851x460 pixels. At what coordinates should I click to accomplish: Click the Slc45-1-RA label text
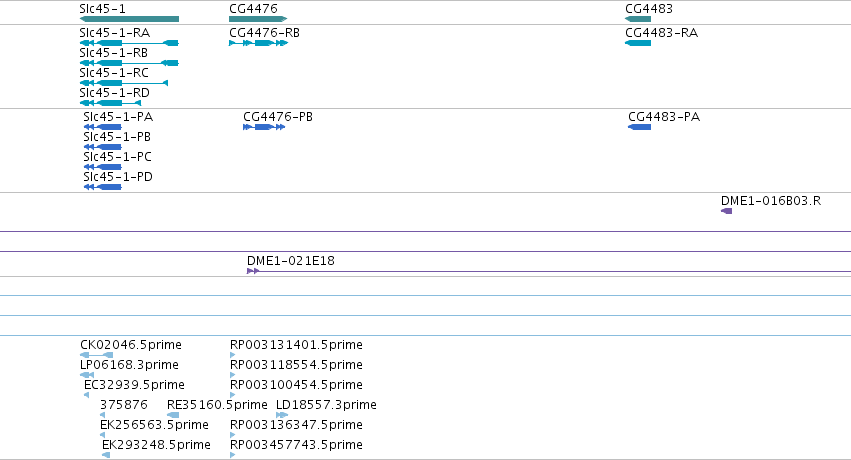coord(115,33)
